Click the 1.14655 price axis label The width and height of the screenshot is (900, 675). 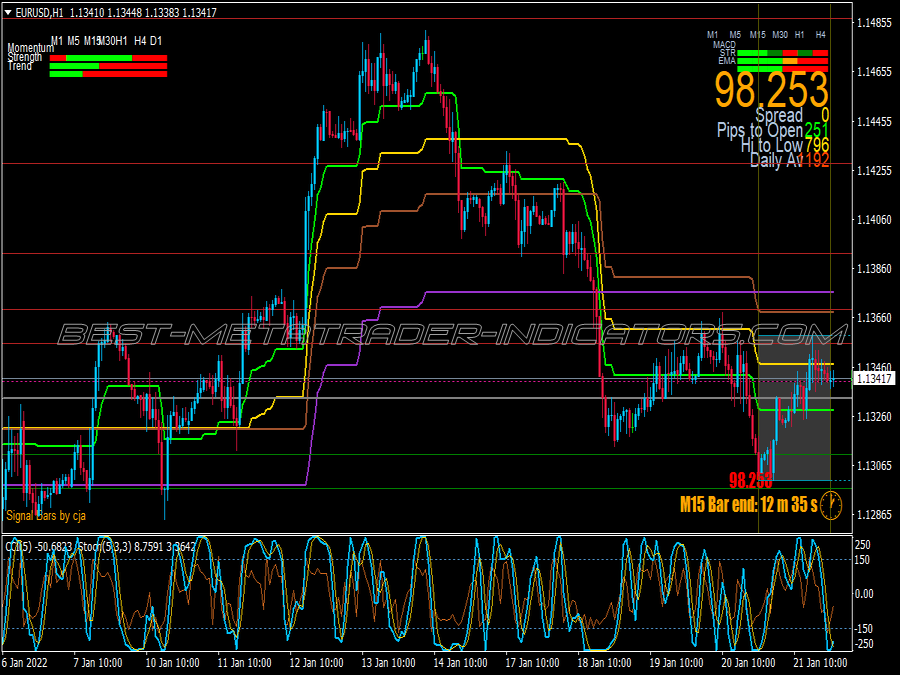[x=875, y=72]
